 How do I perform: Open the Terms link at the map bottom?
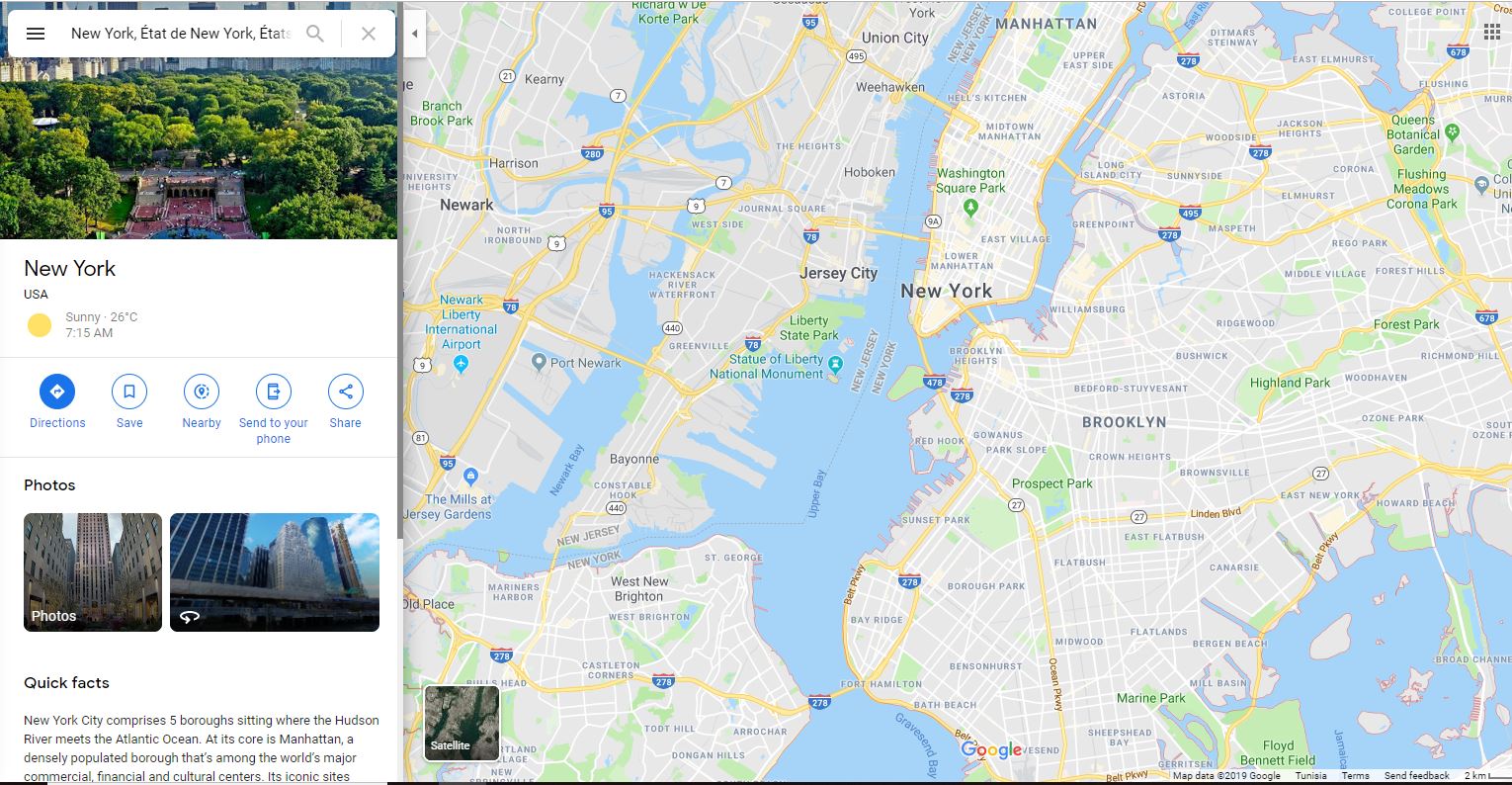point(1355,776)
